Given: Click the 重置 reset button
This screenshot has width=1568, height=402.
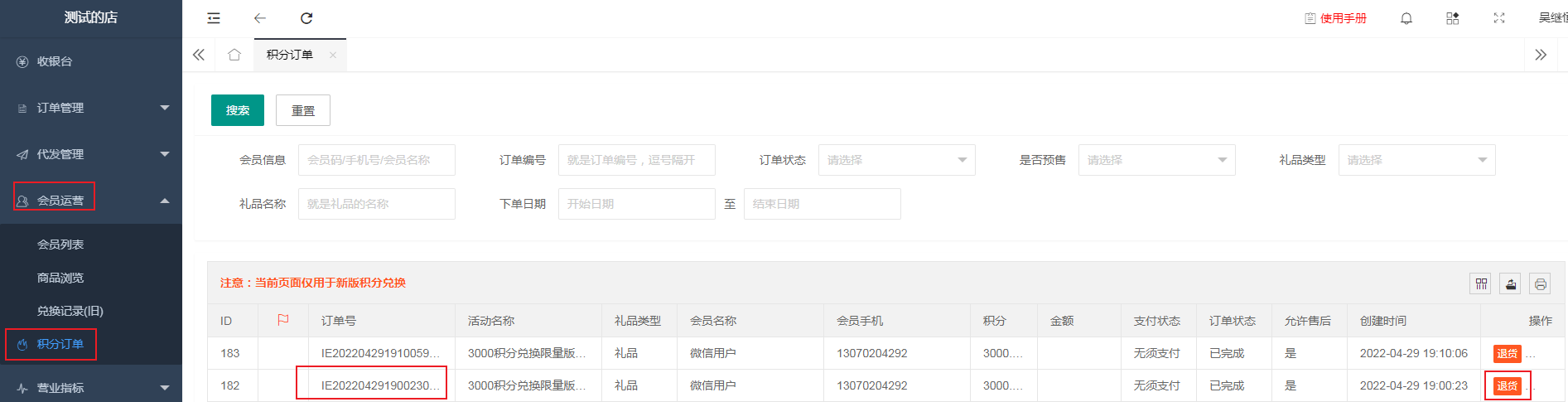Looking at the screenshot, I should (303, 110).
